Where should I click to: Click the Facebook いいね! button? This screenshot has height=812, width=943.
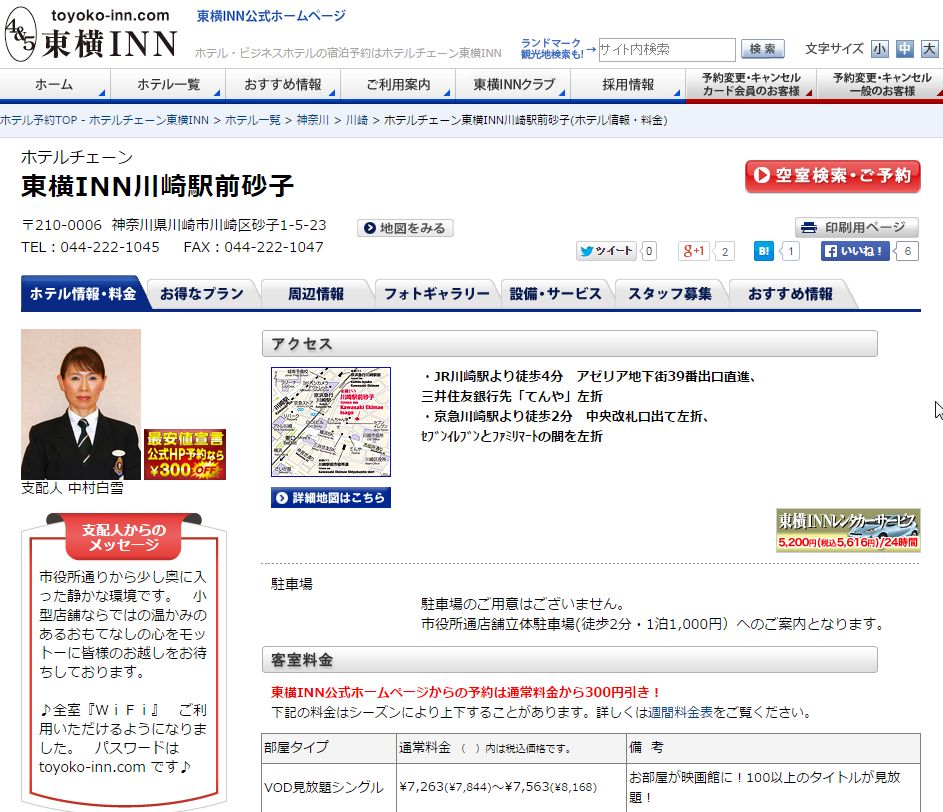pos(855,251)
